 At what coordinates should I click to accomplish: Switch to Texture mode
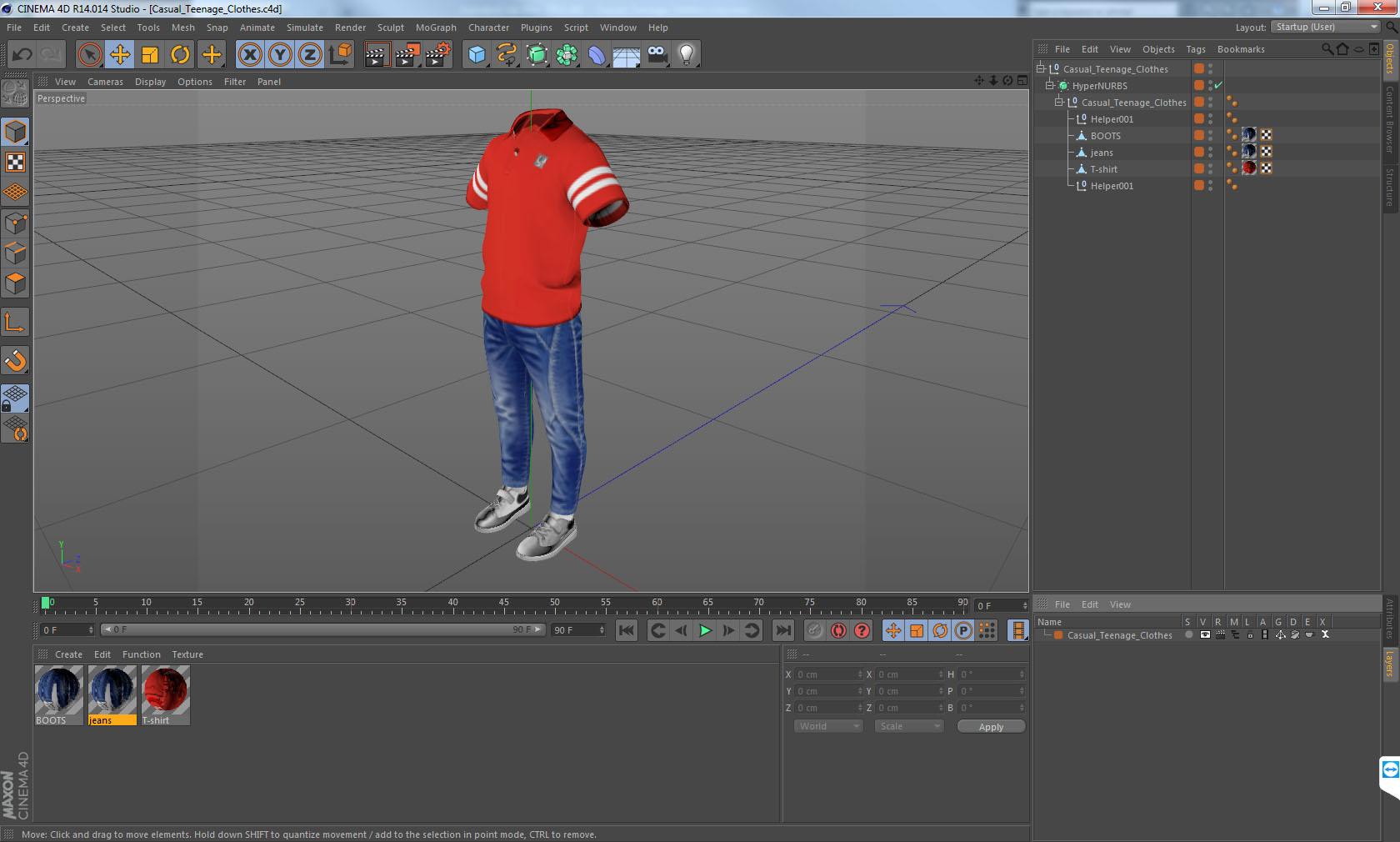[x=16, y=162]
